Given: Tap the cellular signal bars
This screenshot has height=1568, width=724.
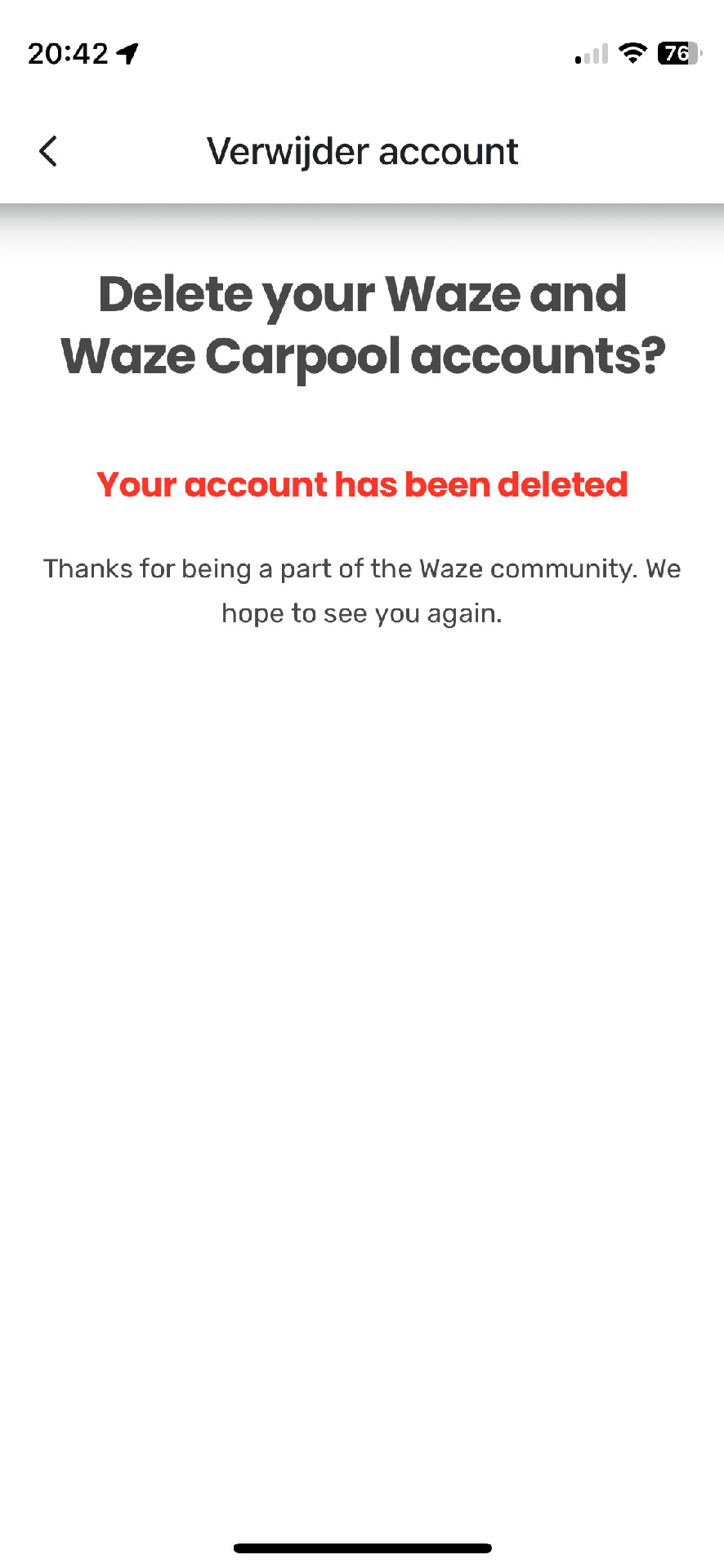Looking at the screenshot, I should coord(592,54).
